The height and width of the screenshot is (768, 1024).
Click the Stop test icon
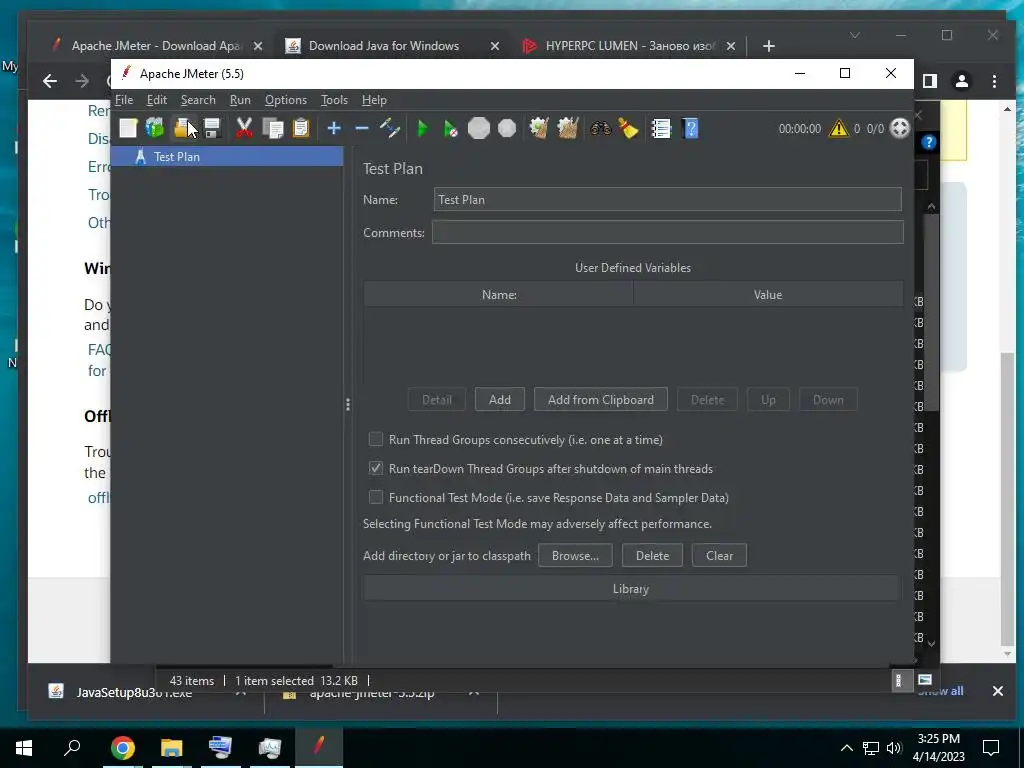click(x=479, y=128)
